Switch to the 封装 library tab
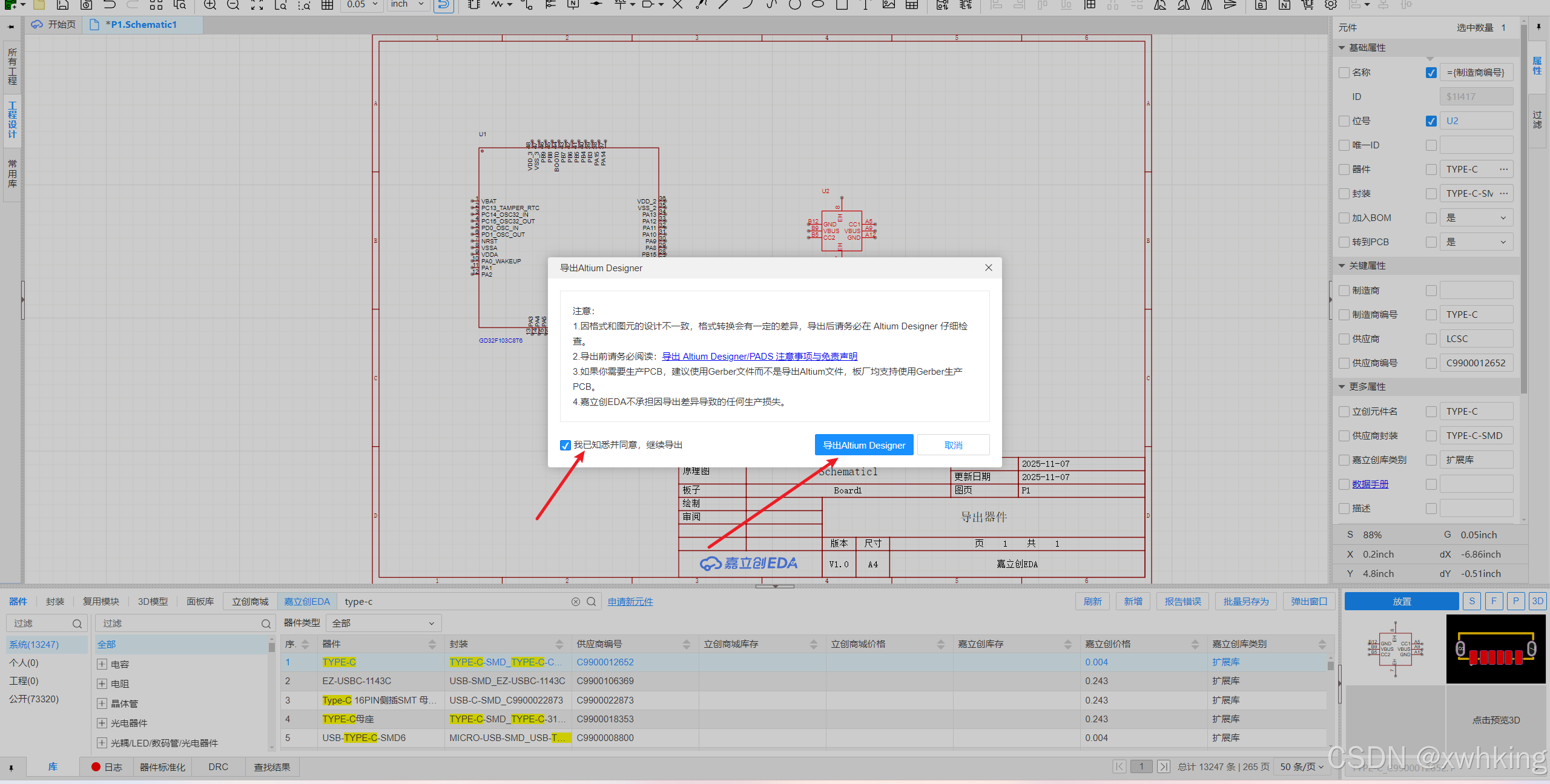 (55, 601)
